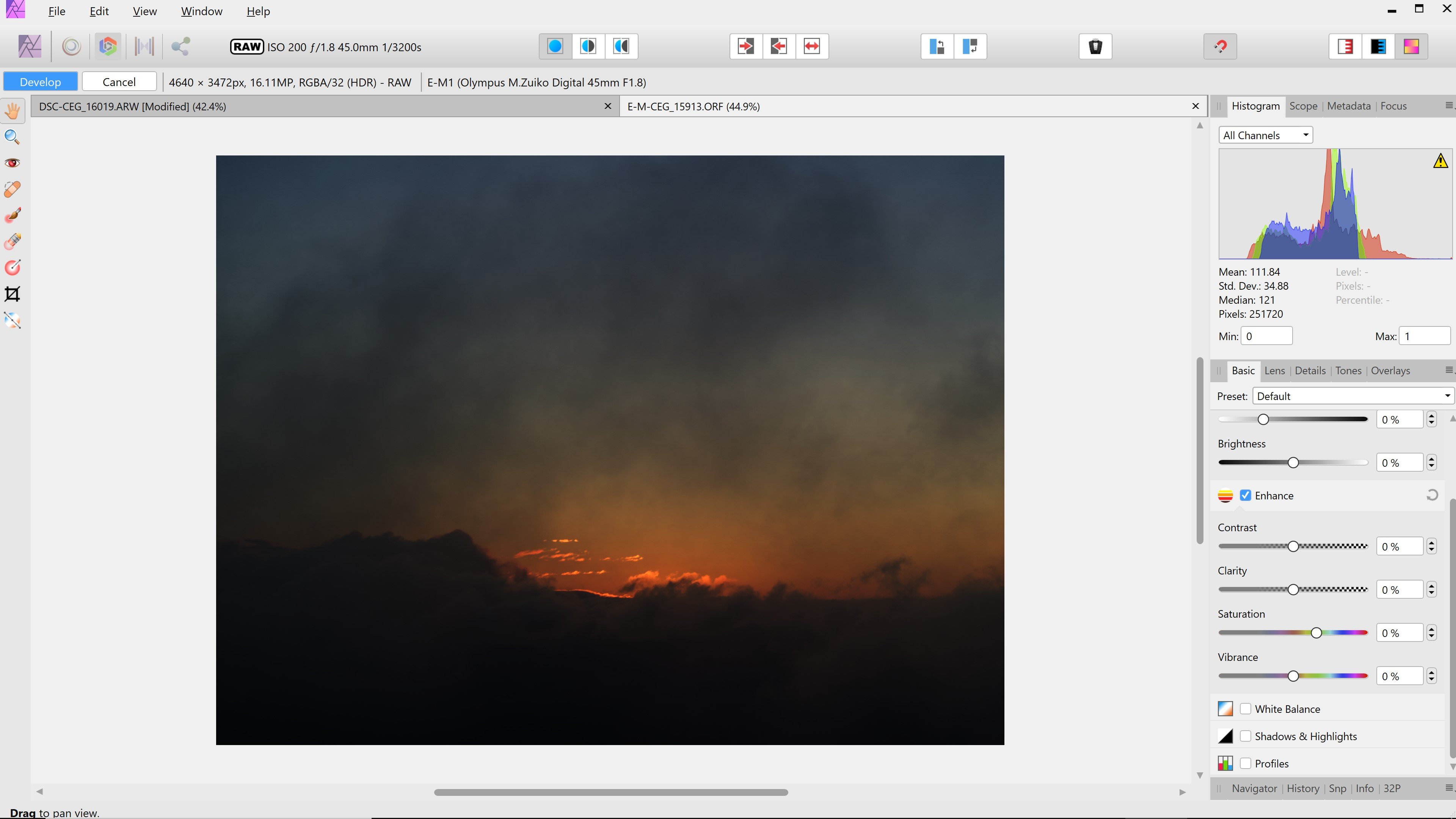Screen dimensions: 1456x819
Task: Click Sync Before icon with right arrow
Action: tap(745, 46)
